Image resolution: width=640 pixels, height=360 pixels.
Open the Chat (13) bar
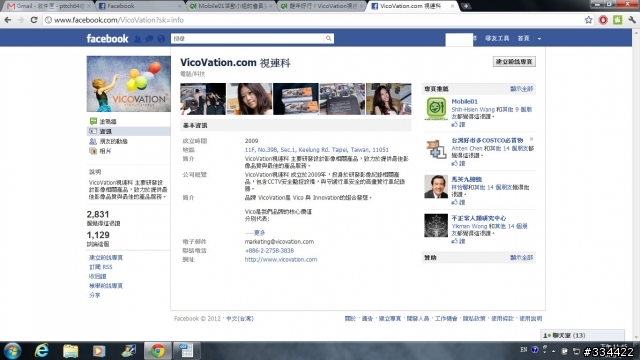pos(582,335)
